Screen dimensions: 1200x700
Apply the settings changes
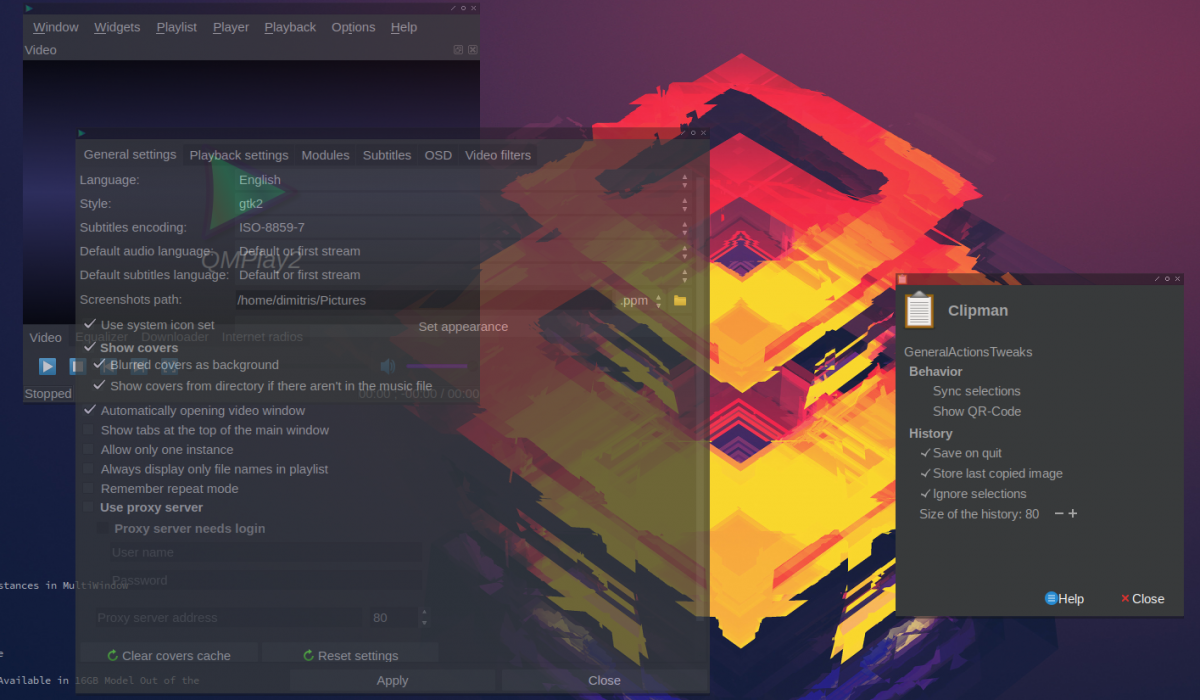tap(392, 680)
